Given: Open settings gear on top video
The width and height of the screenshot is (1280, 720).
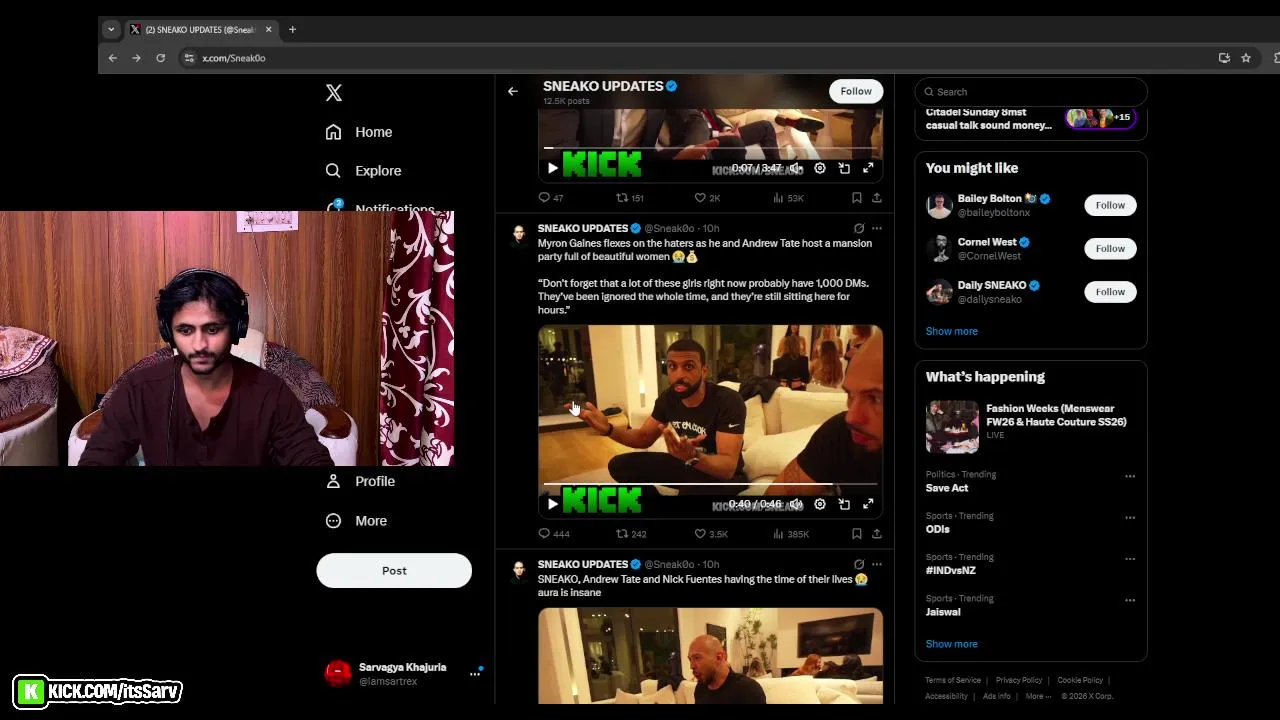Looking at the screenshot, I should click(820, 168).
